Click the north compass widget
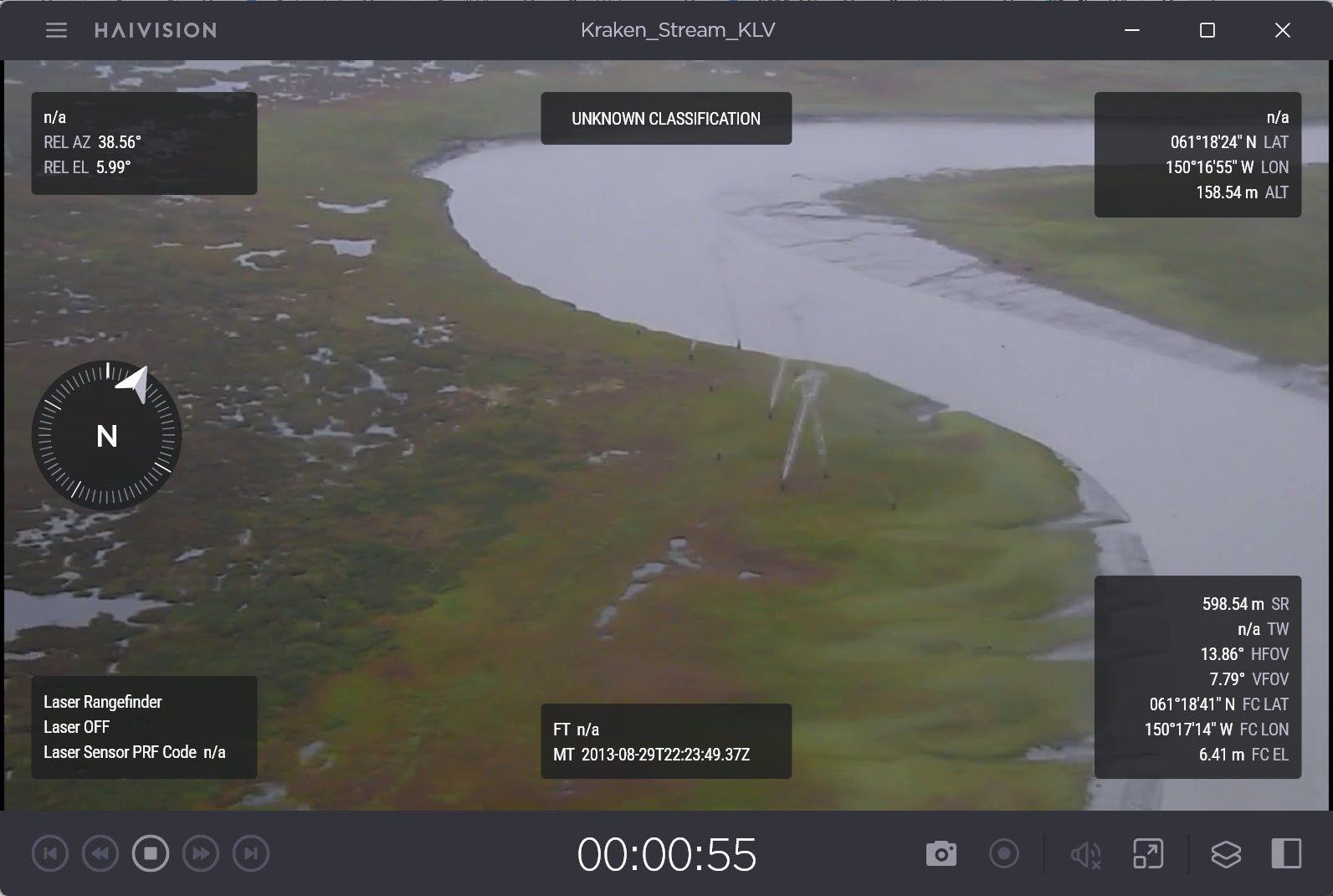 (107, 436)
